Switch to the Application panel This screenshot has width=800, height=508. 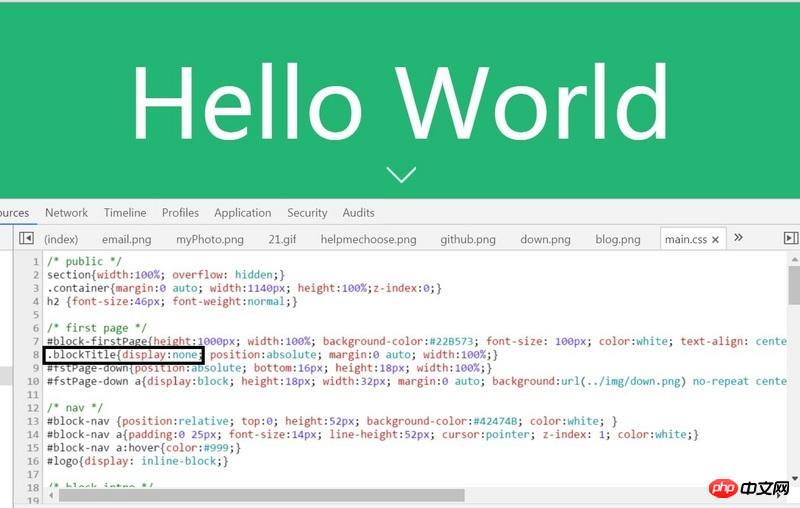tap(242, 213)
